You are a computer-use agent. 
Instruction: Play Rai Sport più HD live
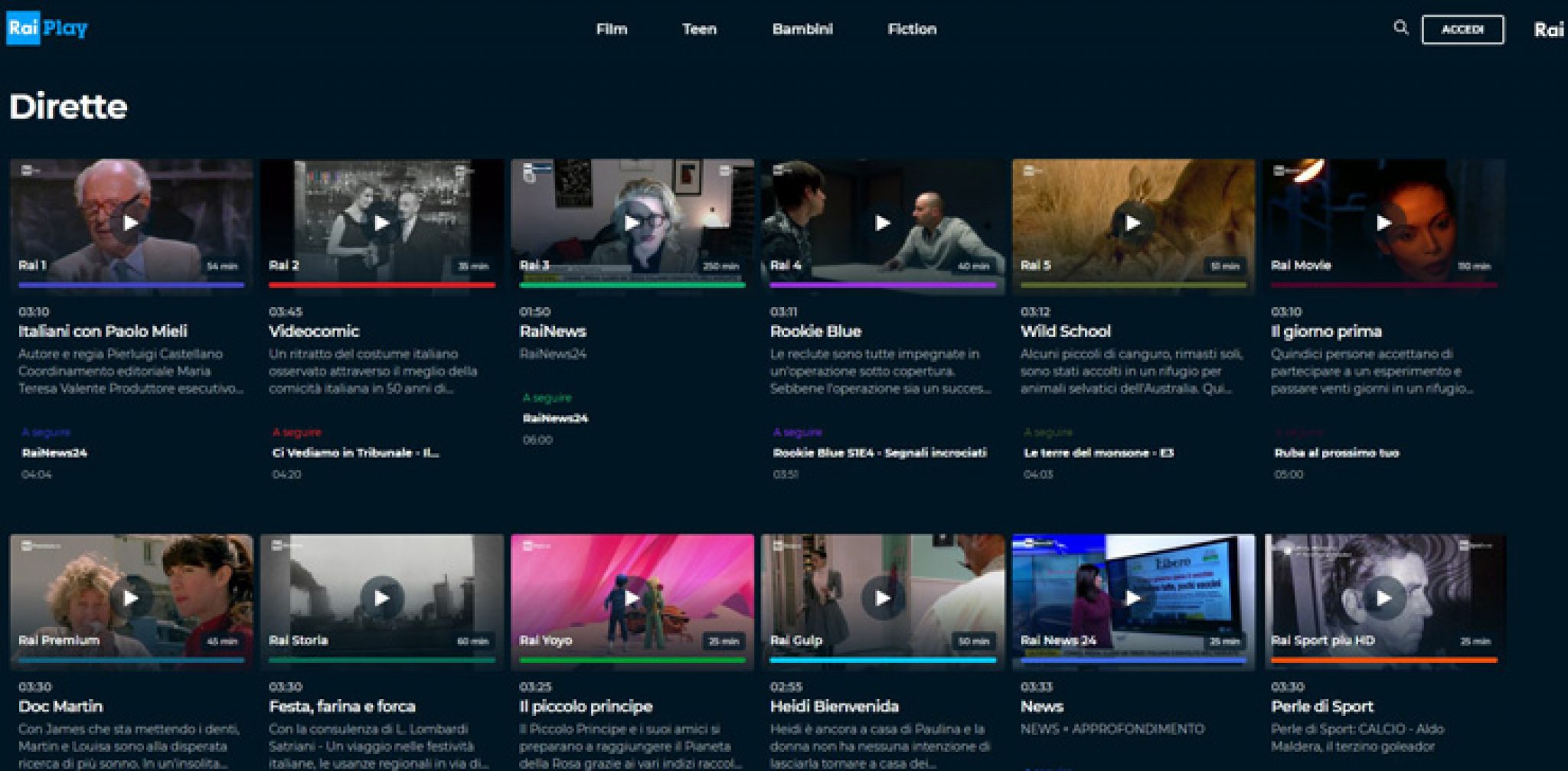[x=1383, y=599]
